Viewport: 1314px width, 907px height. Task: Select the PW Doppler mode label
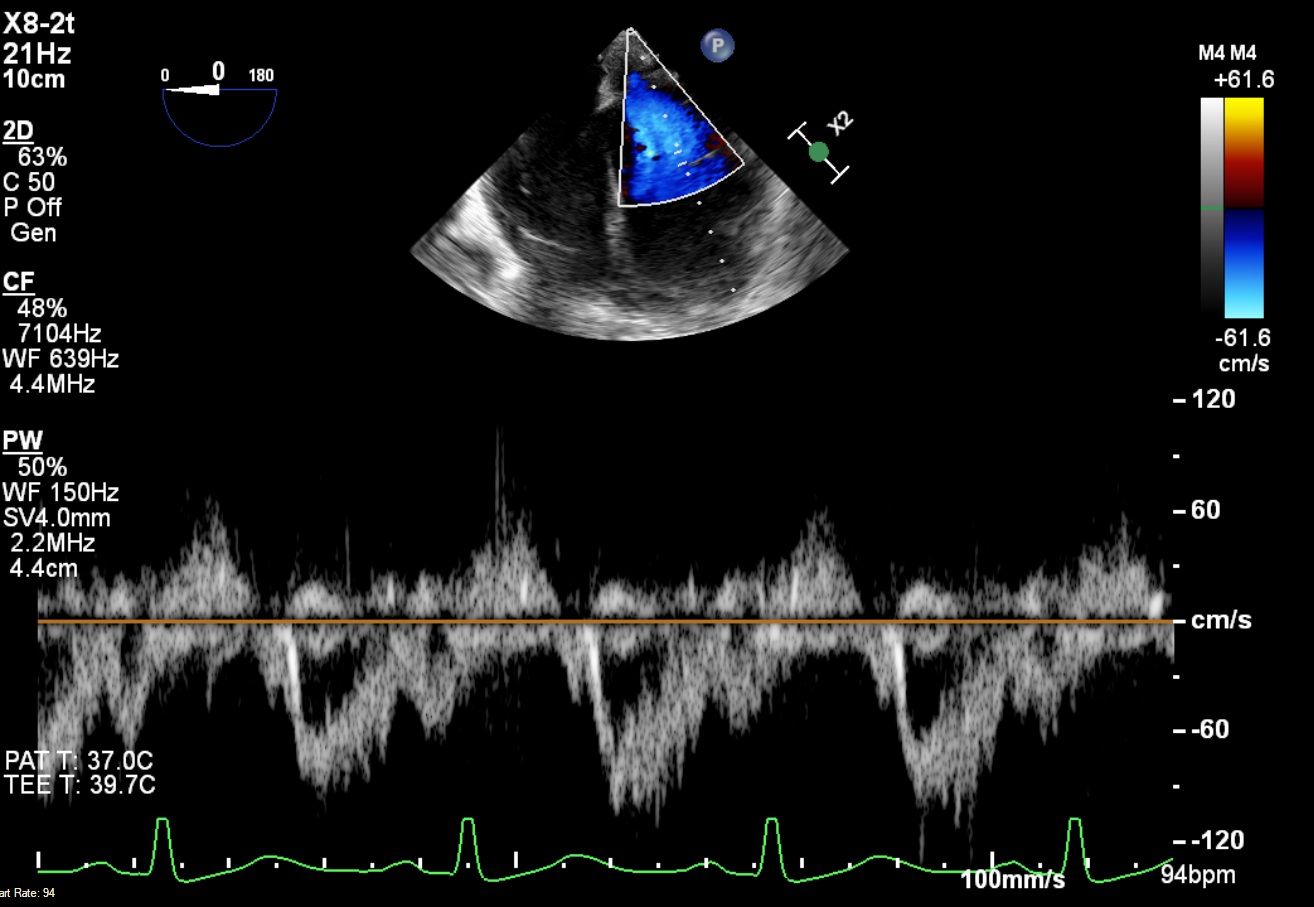[x=24, y=441]
